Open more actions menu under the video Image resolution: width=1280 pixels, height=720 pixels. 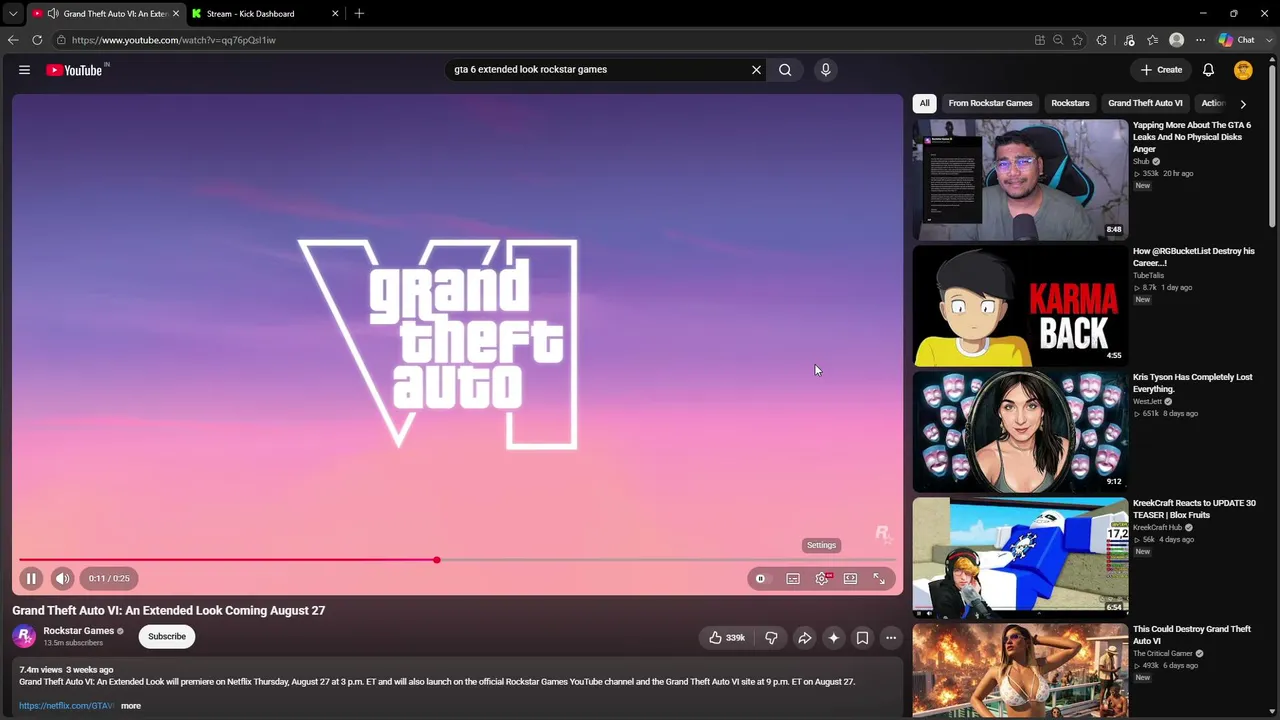pos(891,637)
